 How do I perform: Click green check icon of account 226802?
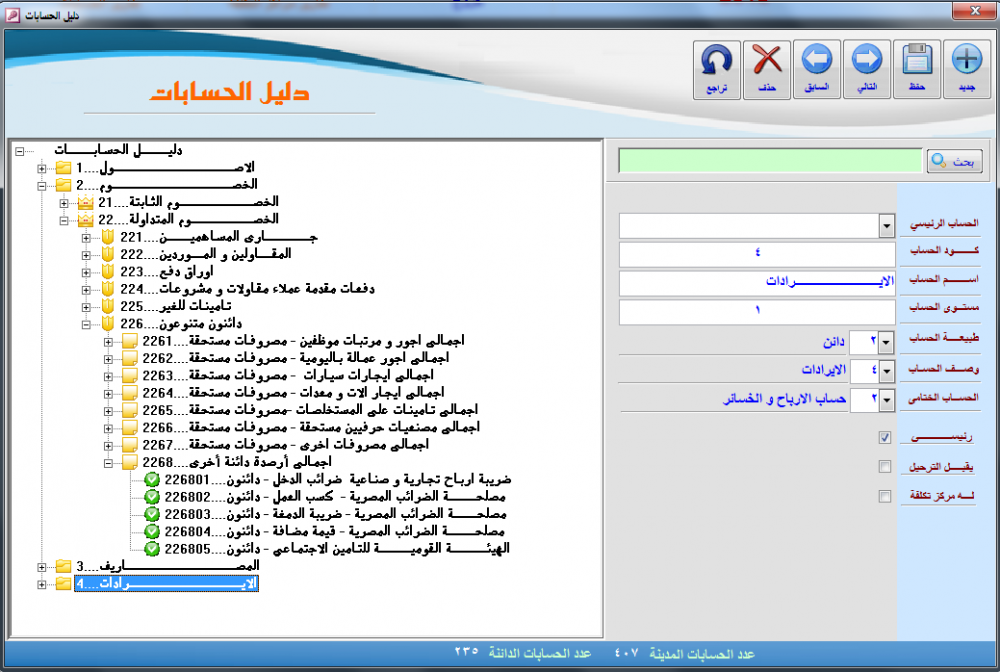[152, 497]
